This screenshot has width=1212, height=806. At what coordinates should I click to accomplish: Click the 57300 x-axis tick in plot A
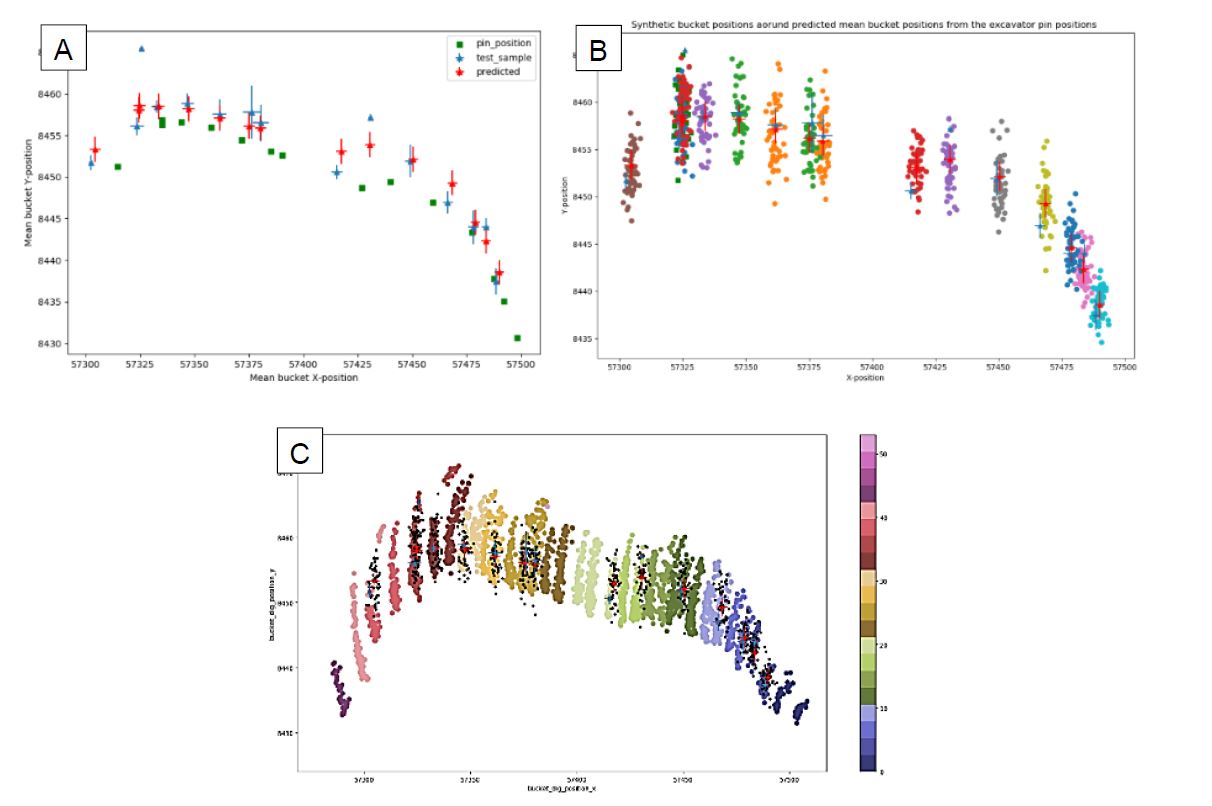tap(86, 362)
